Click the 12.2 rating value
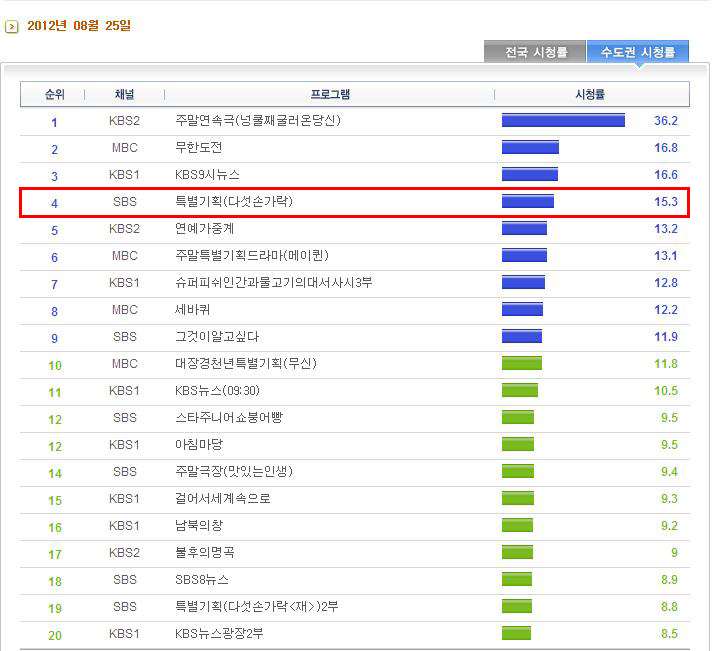The image size is (713, 651). pyautogui.click(x=666, y=310)
